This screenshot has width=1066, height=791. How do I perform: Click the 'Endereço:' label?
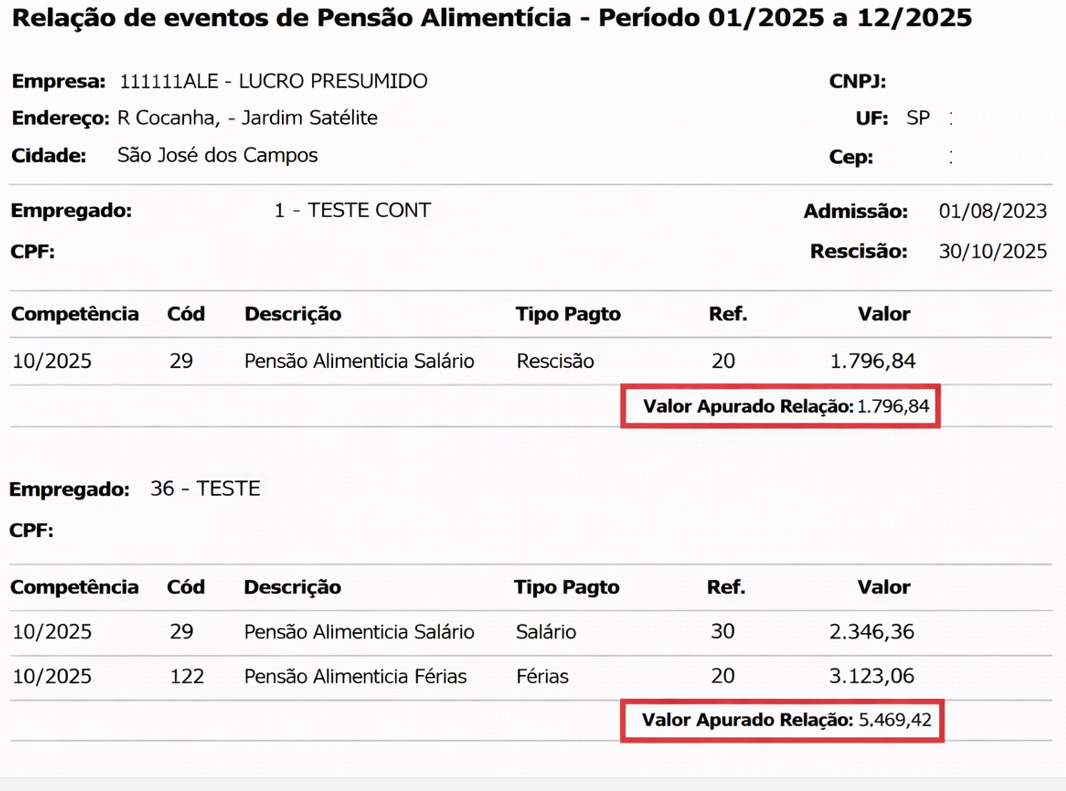click(61, 118)
